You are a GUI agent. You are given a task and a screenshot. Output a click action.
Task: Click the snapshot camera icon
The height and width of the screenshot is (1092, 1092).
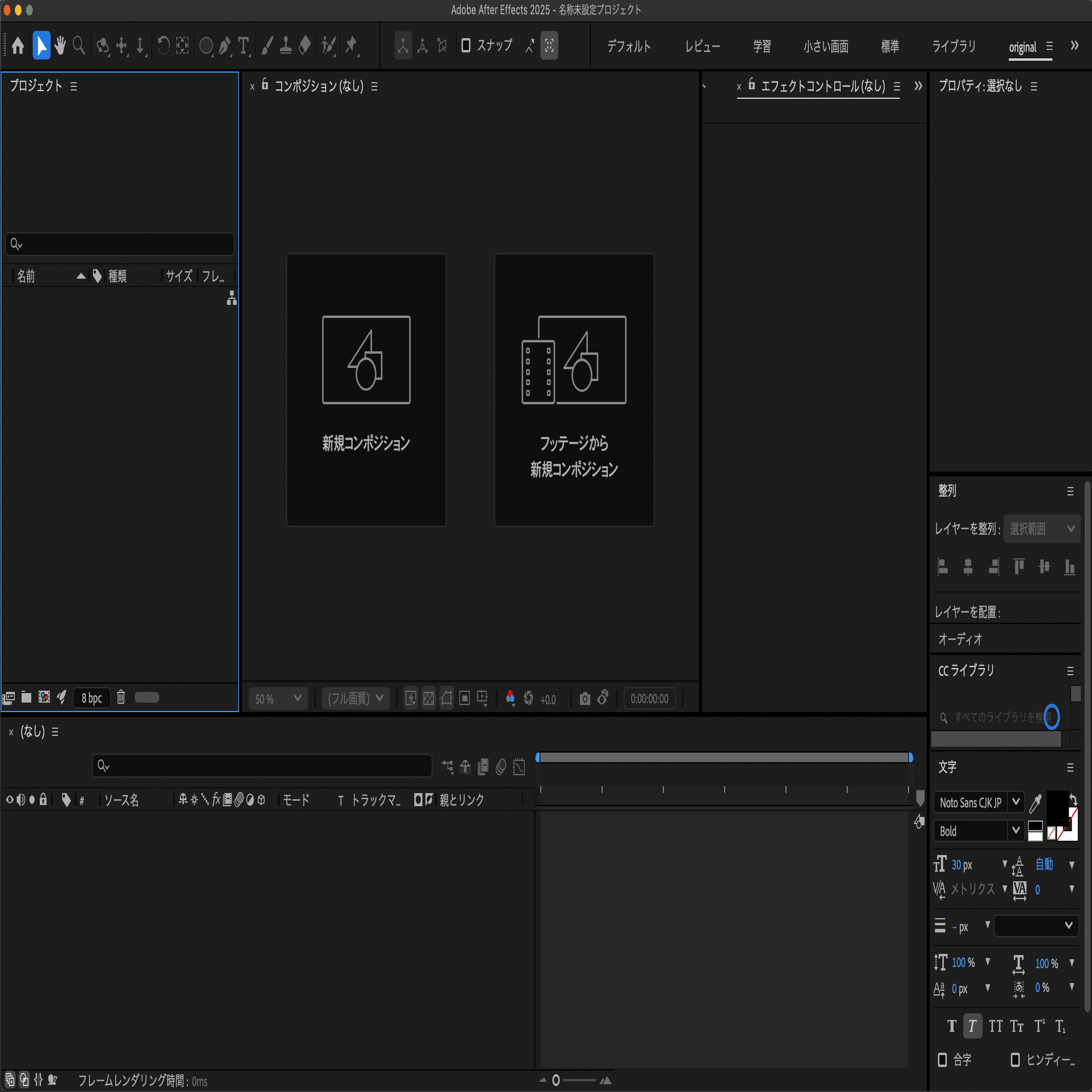tap(585, 698)
